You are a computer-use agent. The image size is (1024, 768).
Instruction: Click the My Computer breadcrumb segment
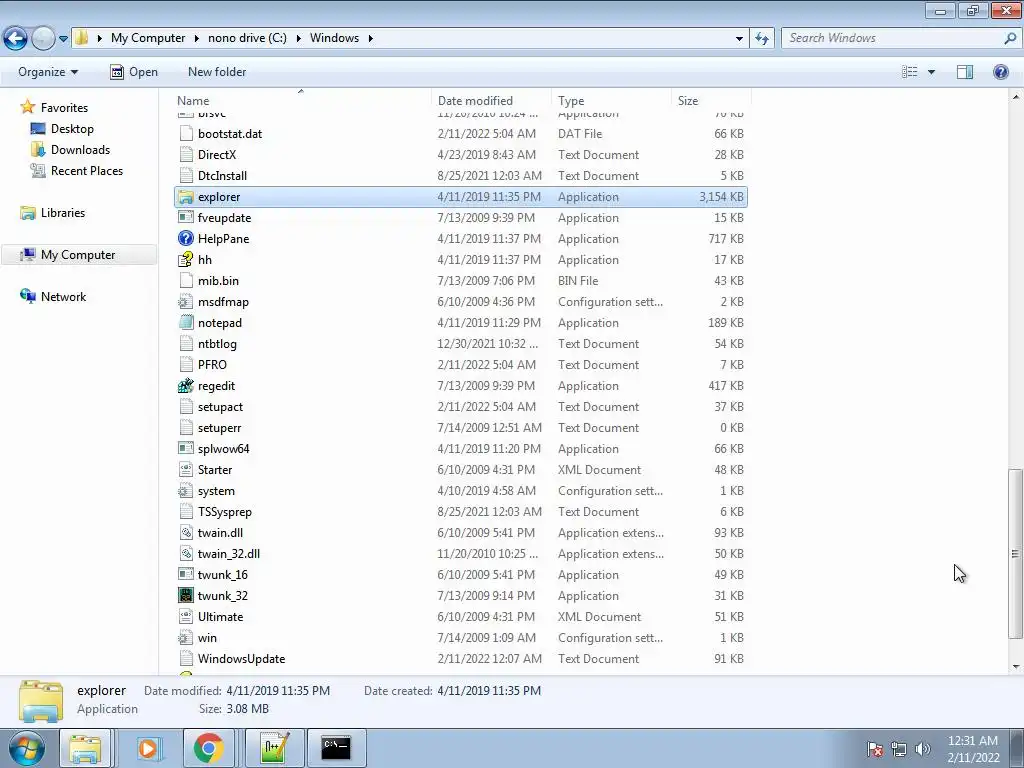[148, 38]
